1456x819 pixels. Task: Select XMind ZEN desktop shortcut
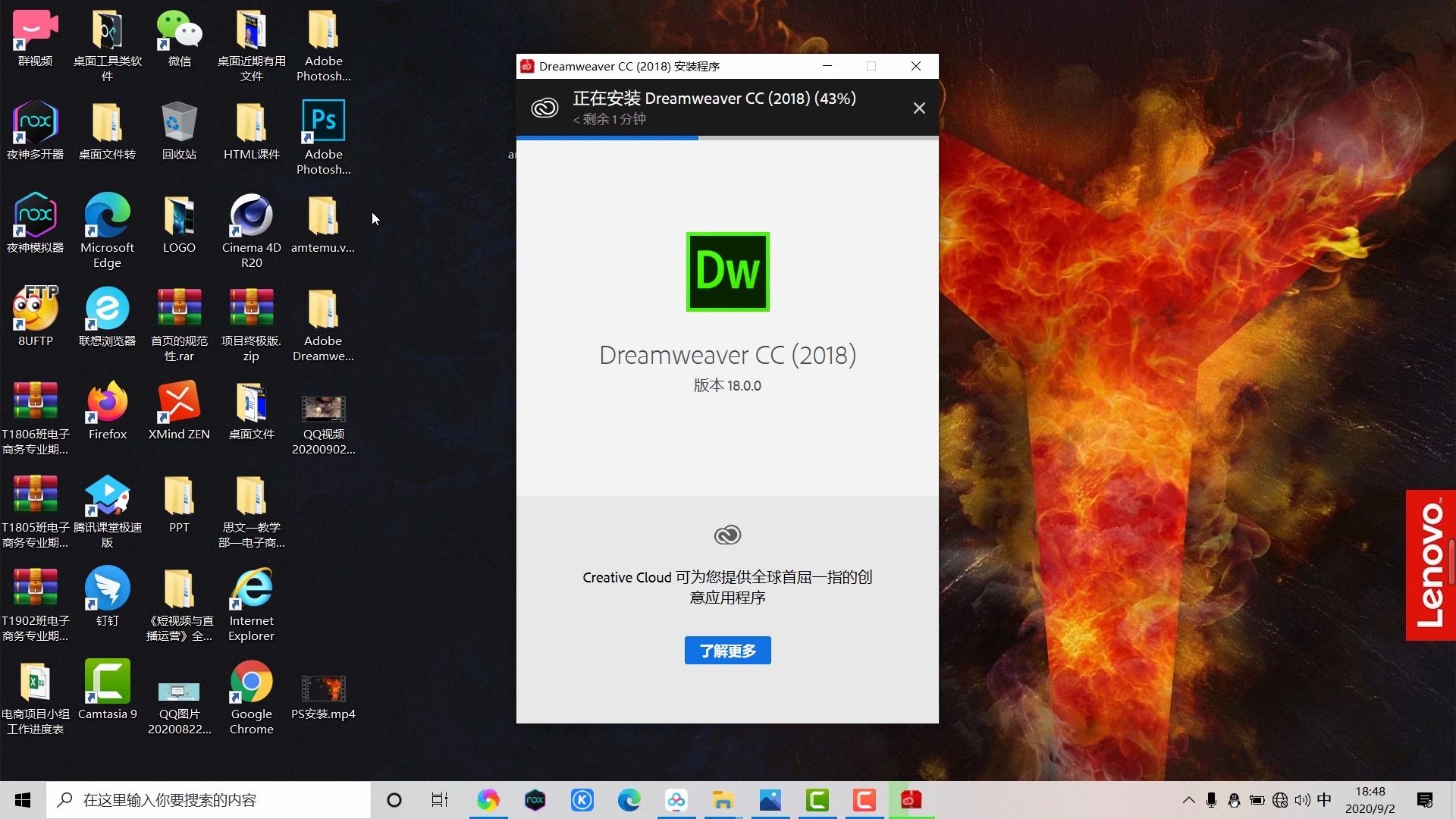pyautogui.click(x=179, y=410)
